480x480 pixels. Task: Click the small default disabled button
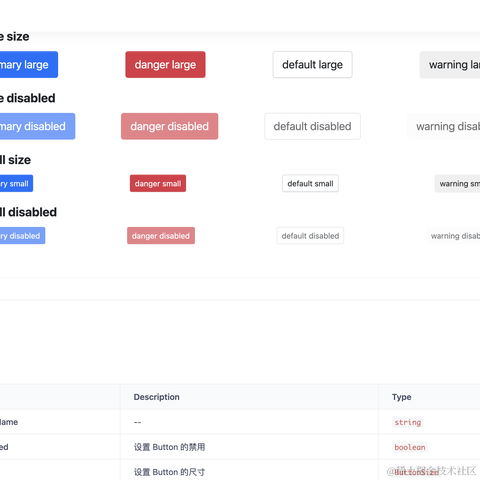pyautogui.click(x=310, y=236)
